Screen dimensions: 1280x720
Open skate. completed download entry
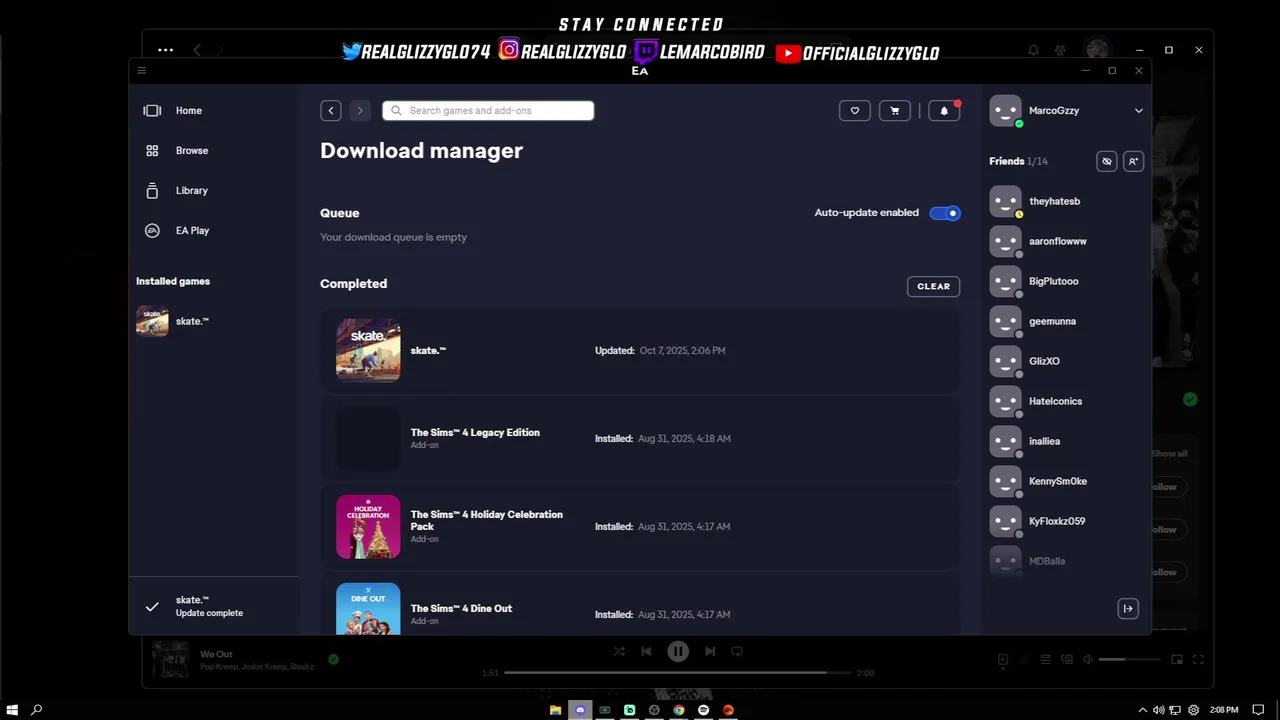coord(640,351)
